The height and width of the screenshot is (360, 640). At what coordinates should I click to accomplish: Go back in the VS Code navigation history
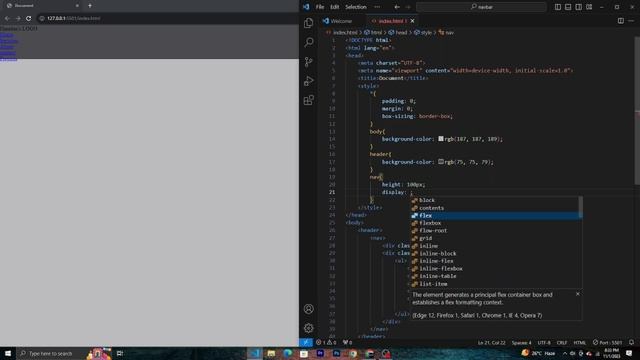(397, 7)
